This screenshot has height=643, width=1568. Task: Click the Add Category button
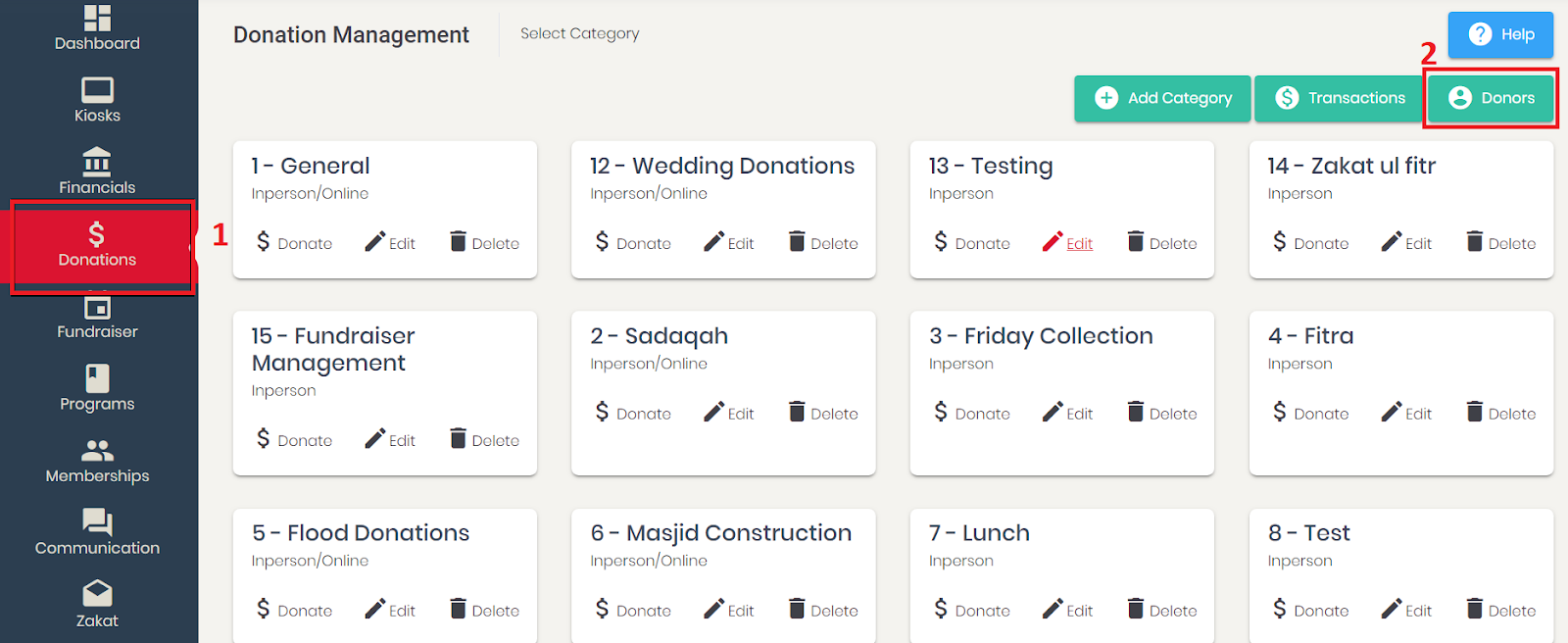(1162, 98)
